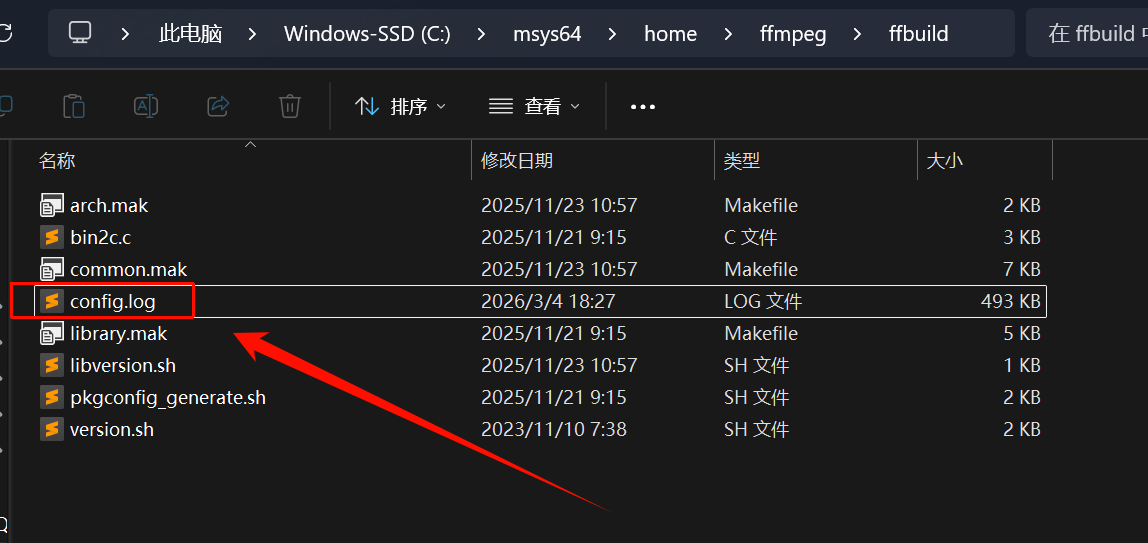
Task: Open the three-dots more options menu
Action: point(643,107)
